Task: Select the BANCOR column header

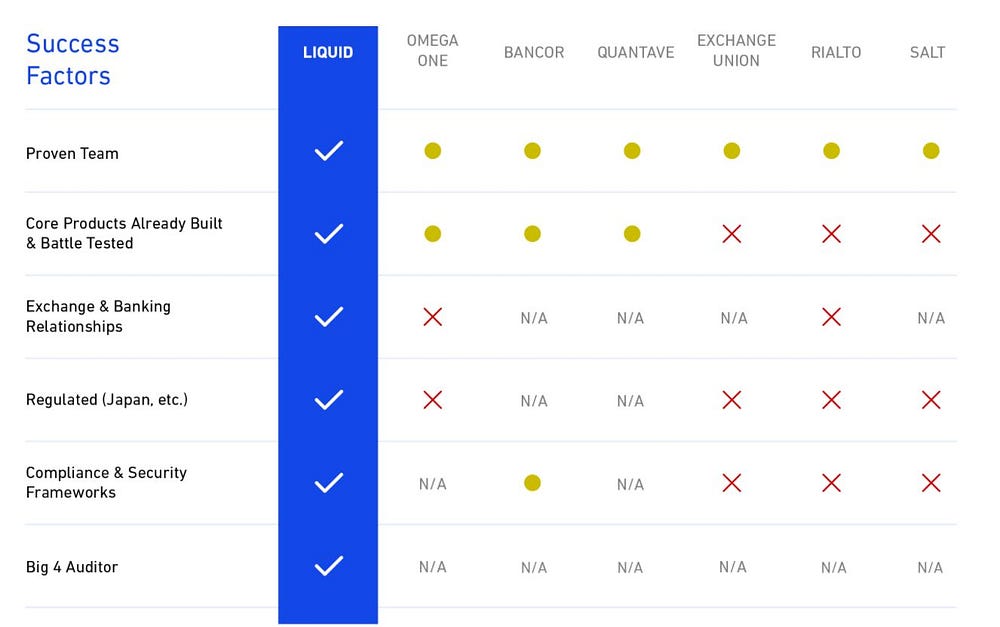Action: [x=534, y=52]
